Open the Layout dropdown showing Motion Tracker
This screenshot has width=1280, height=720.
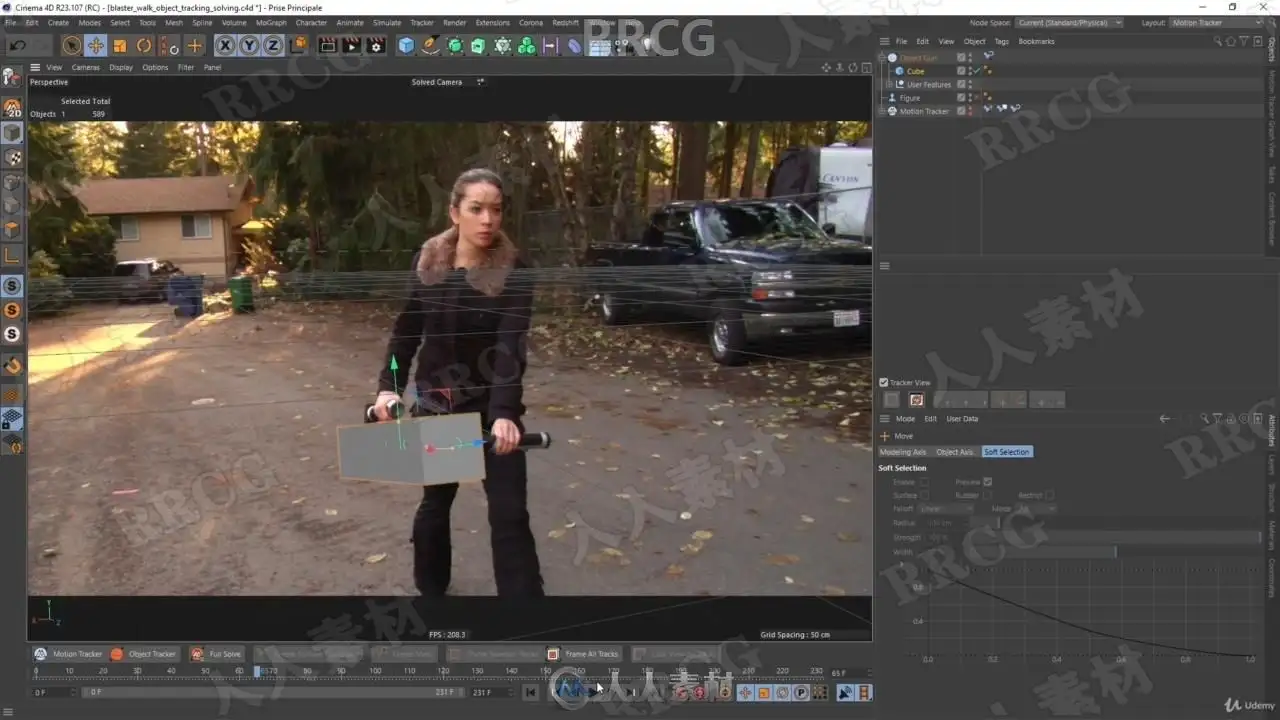pos(1217,22)
